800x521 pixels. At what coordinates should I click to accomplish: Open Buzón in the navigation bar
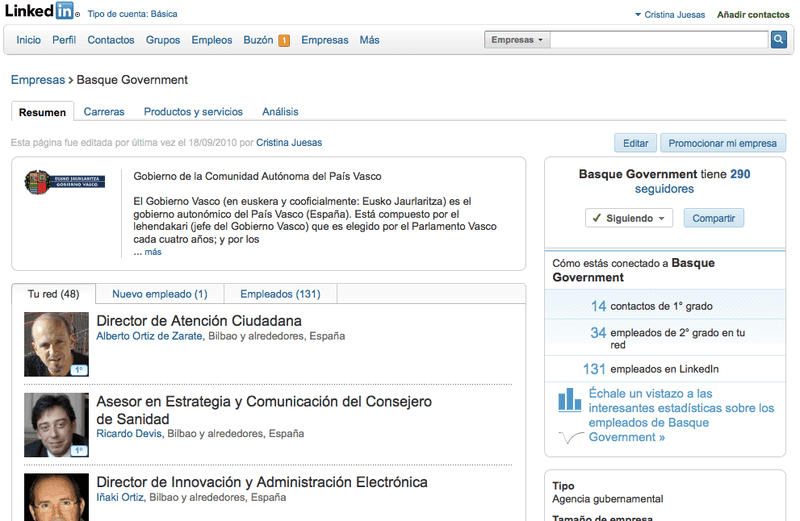258,40
